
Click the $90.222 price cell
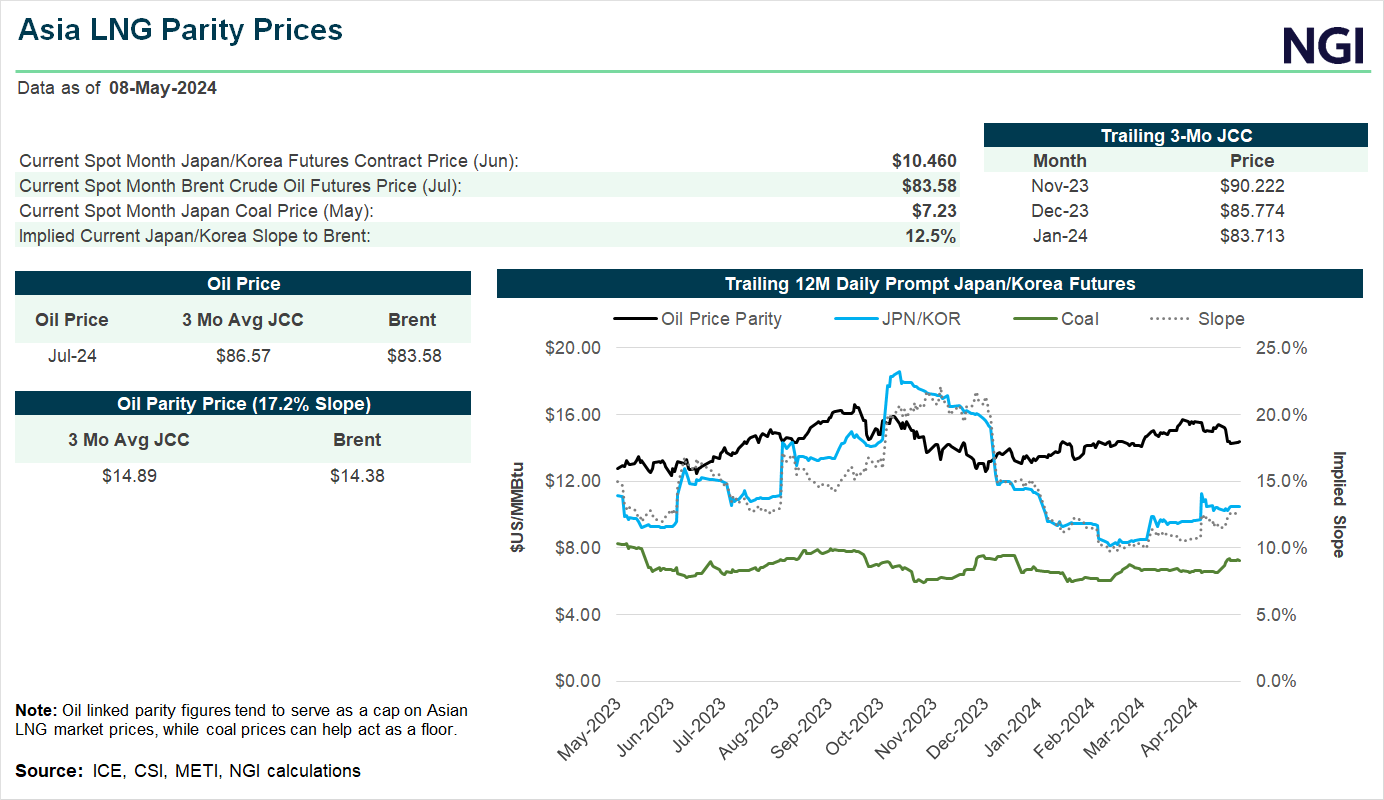[1252, 185]
